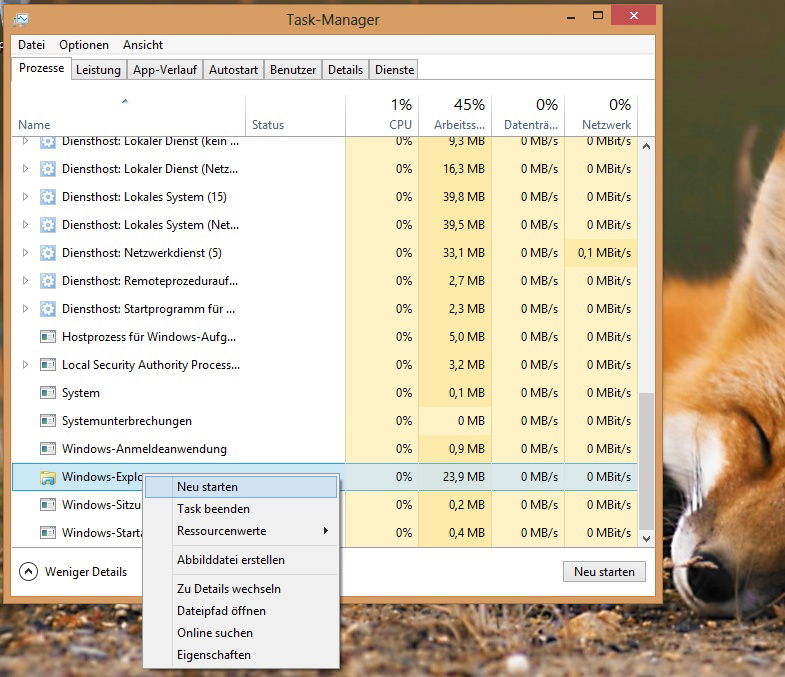Click gear icon of Diensthost: Netzwerkdienst (5)
The height and width of the screenshot is (677, 785).
48,253
